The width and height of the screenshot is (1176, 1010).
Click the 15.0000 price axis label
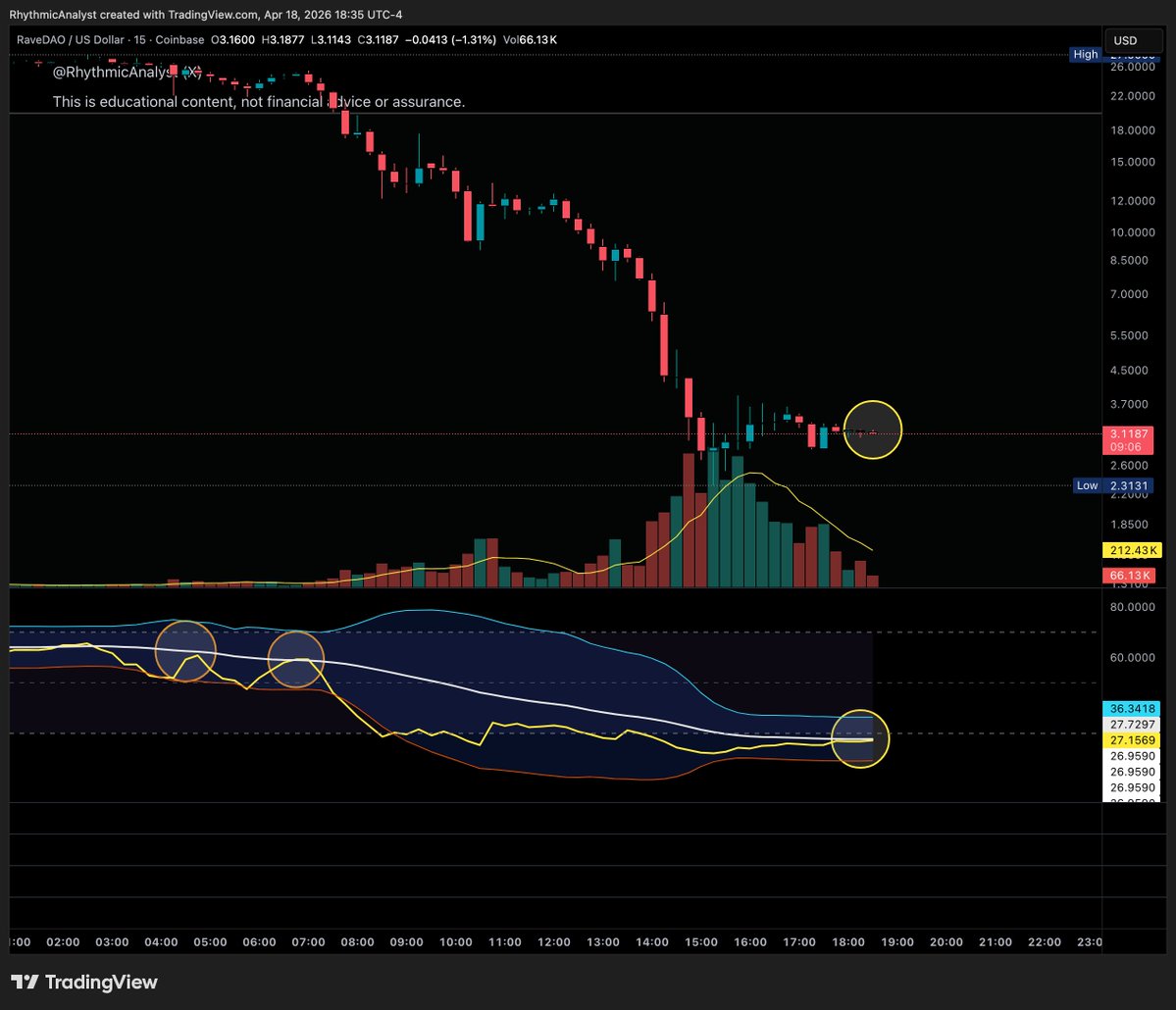pos(1133,162)
